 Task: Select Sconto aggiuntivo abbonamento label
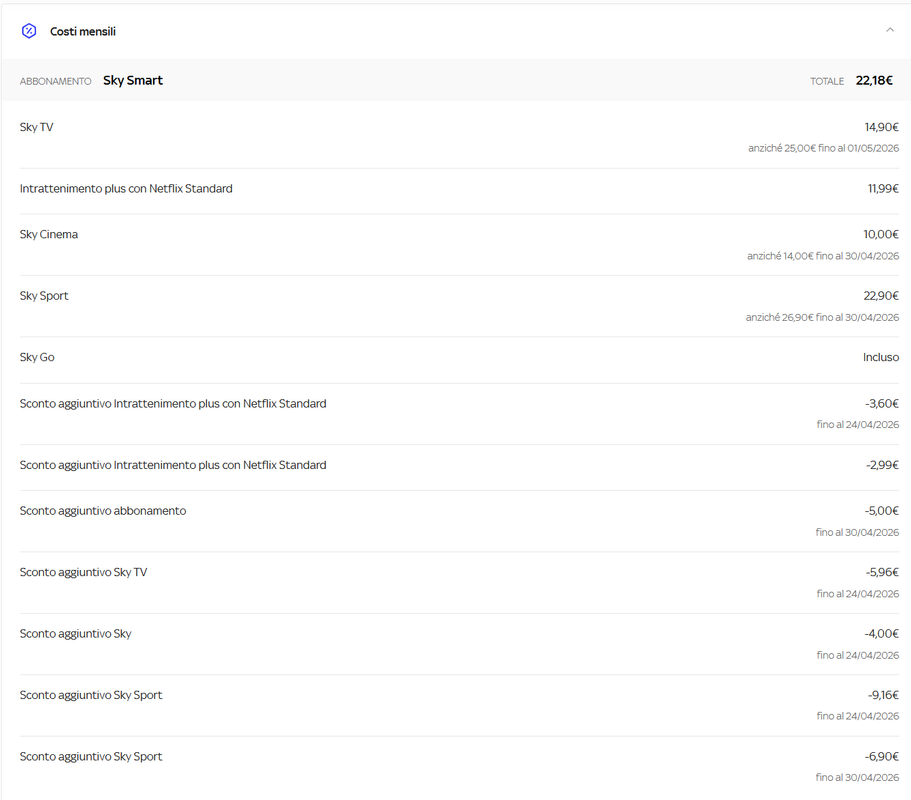[x=103, y=511]
